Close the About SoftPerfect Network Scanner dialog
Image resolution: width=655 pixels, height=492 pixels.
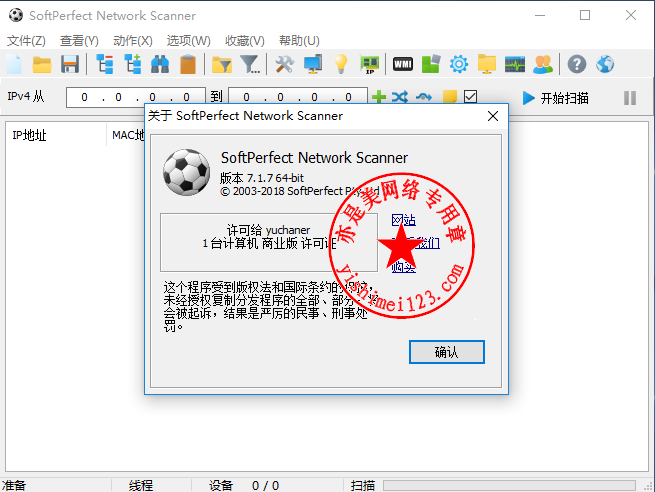pyautogui.click(x=493, y=116)
